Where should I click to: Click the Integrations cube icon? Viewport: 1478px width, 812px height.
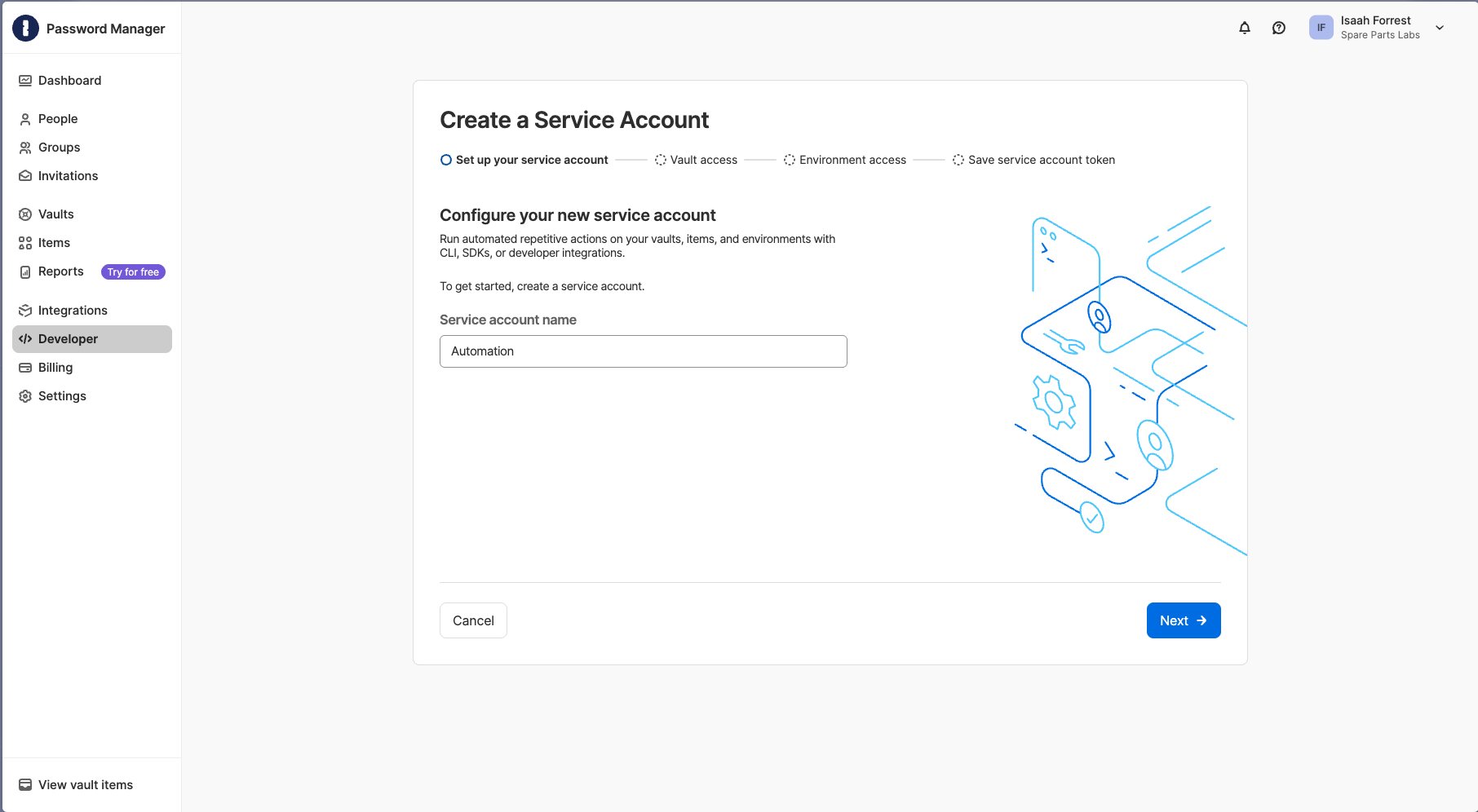(25, 311)
